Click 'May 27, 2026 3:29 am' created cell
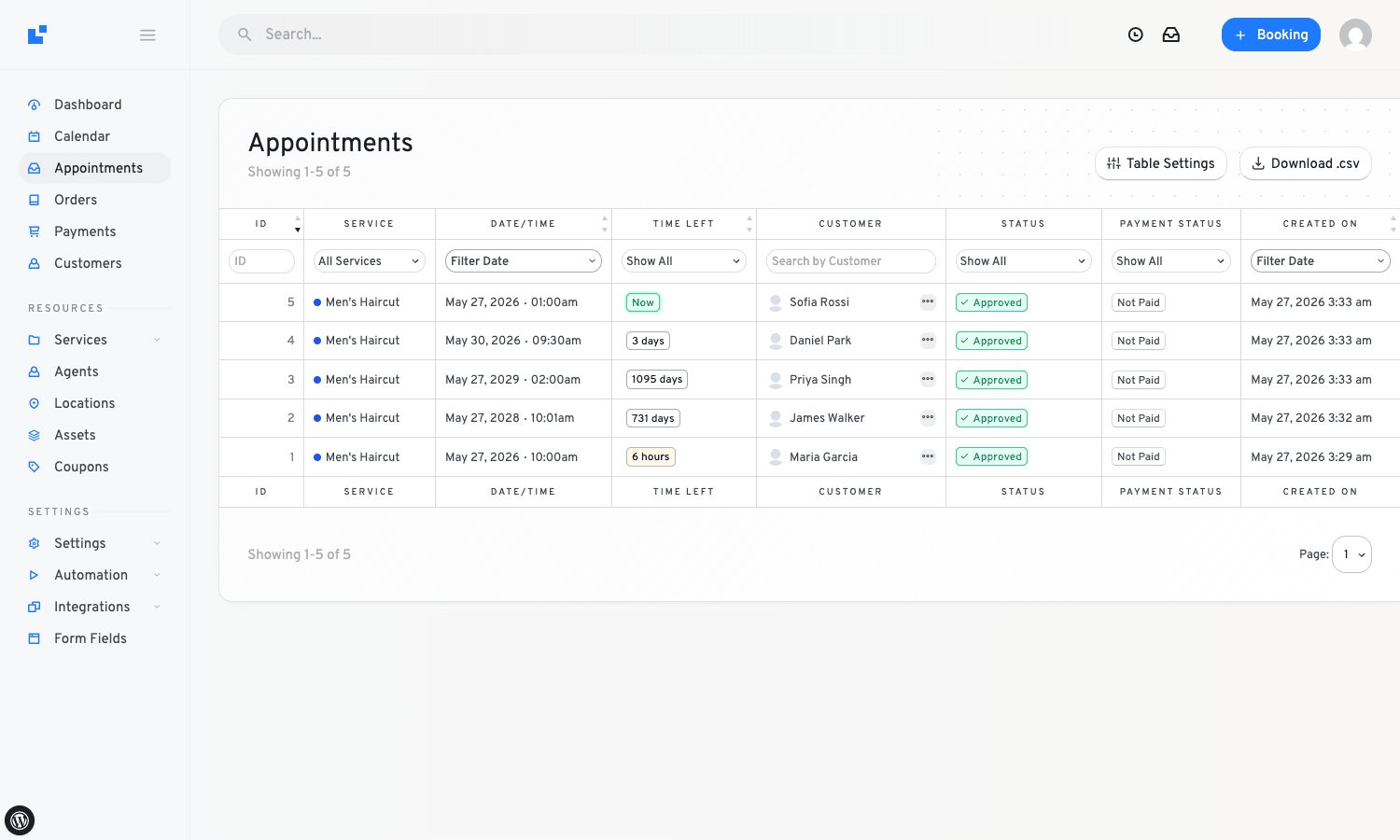This screenshot has height=840, width=1400. [1311, 457]
